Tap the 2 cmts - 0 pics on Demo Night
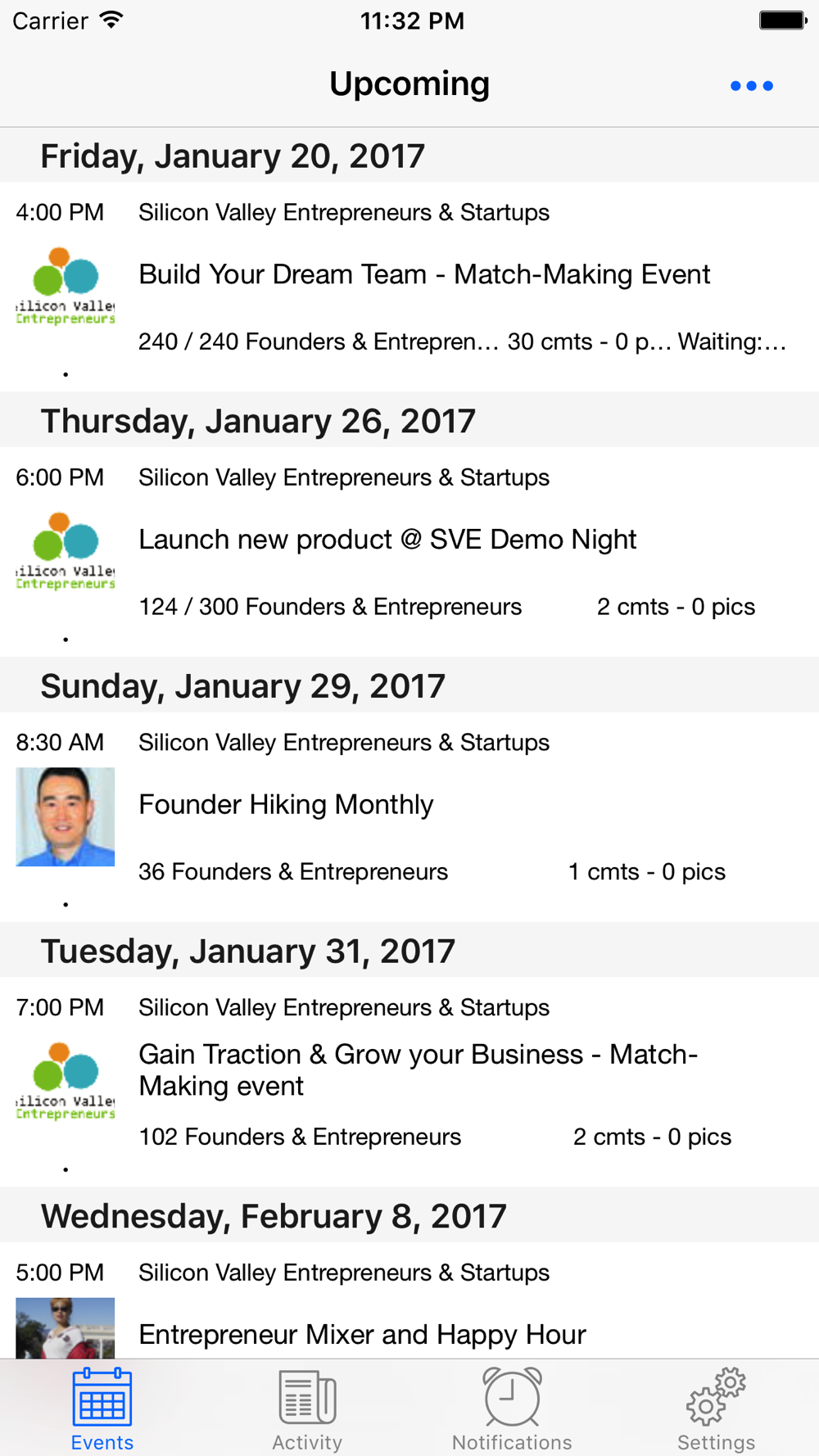This screenshot has height=1456, width=819. click(676, 607)
